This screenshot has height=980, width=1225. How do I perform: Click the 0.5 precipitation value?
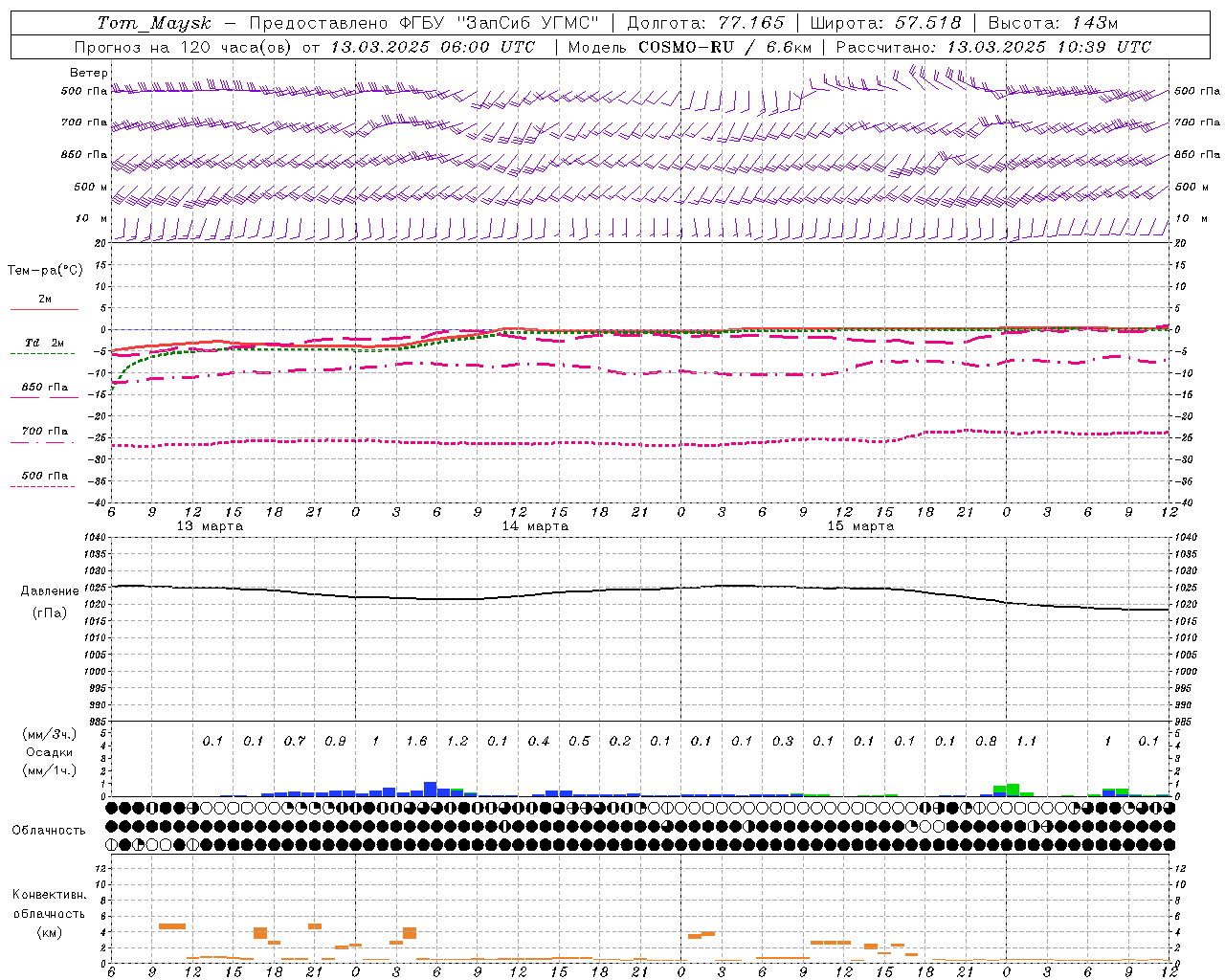(x=579, y=742)
